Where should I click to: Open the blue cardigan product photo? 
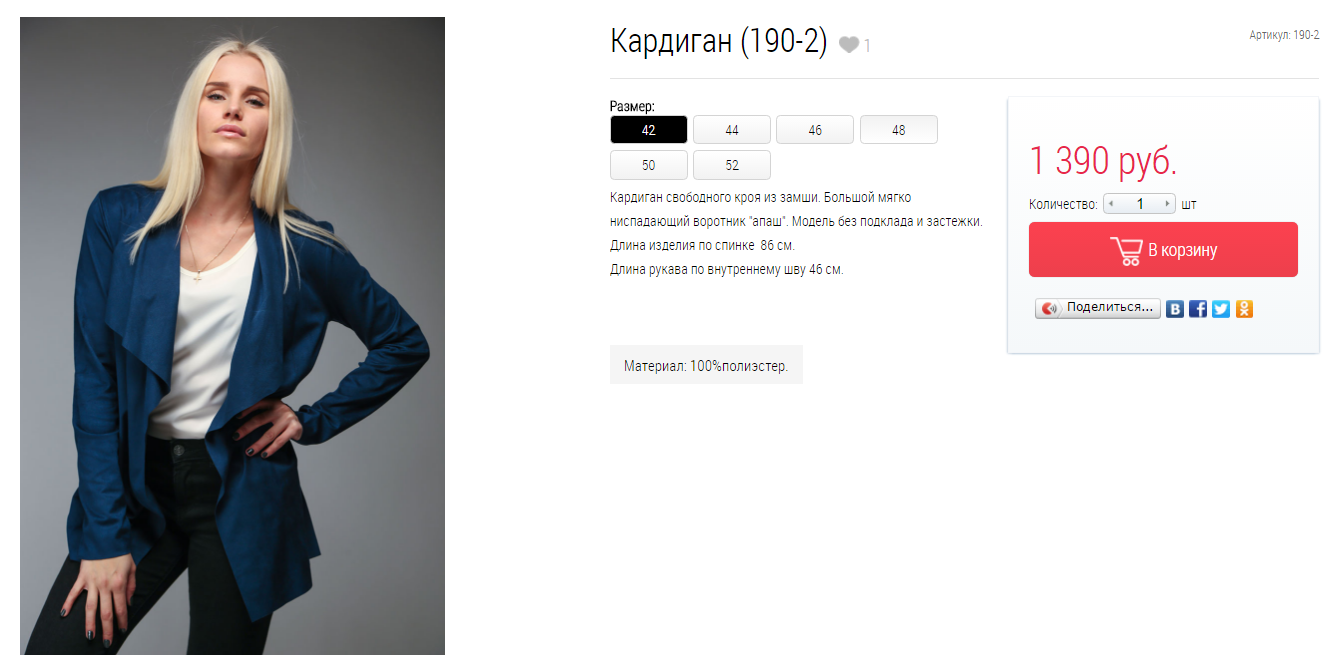coord(232,336)
